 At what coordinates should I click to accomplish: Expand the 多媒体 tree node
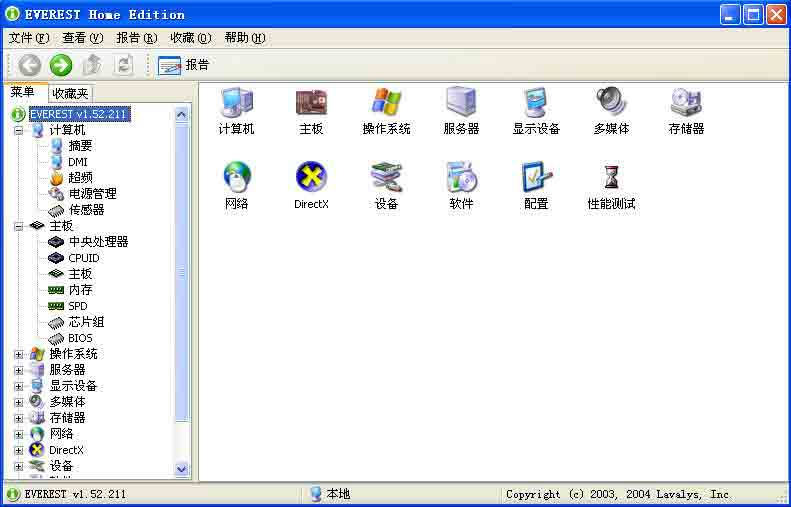coord(19,403)
